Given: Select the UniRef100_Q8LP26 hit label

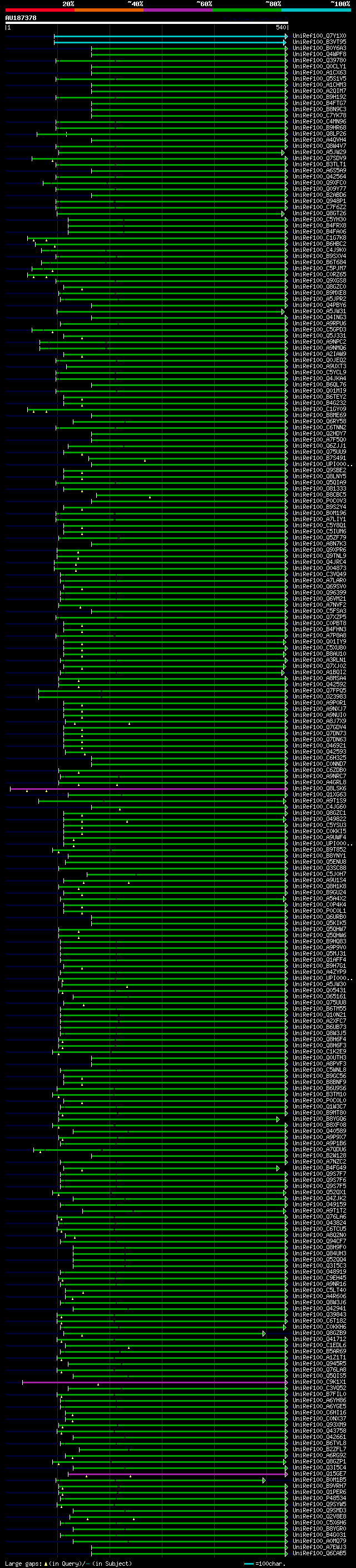Looking at the screenshot, I should (x=319, y=134).
